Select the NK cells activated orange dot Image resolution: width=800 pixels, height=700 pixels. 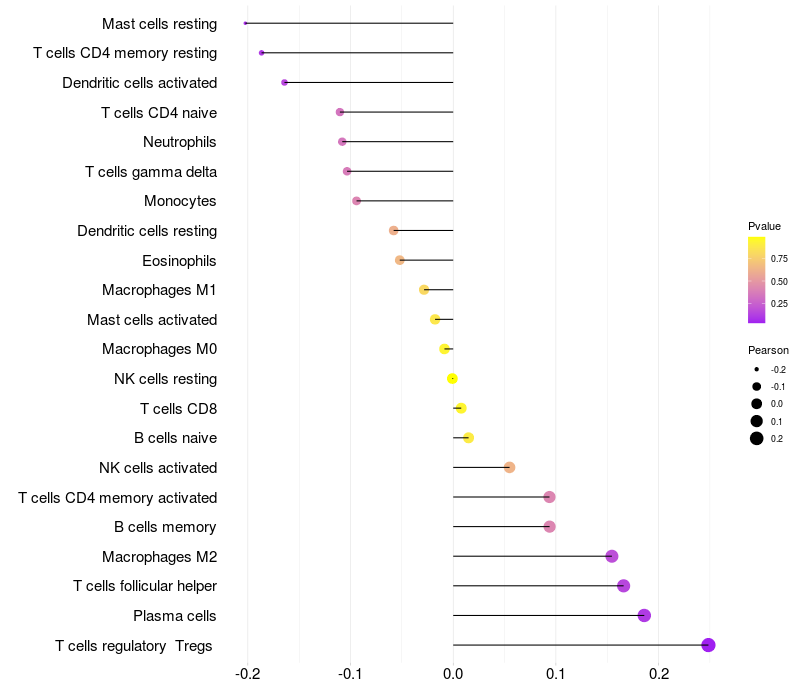pos(509,467)
